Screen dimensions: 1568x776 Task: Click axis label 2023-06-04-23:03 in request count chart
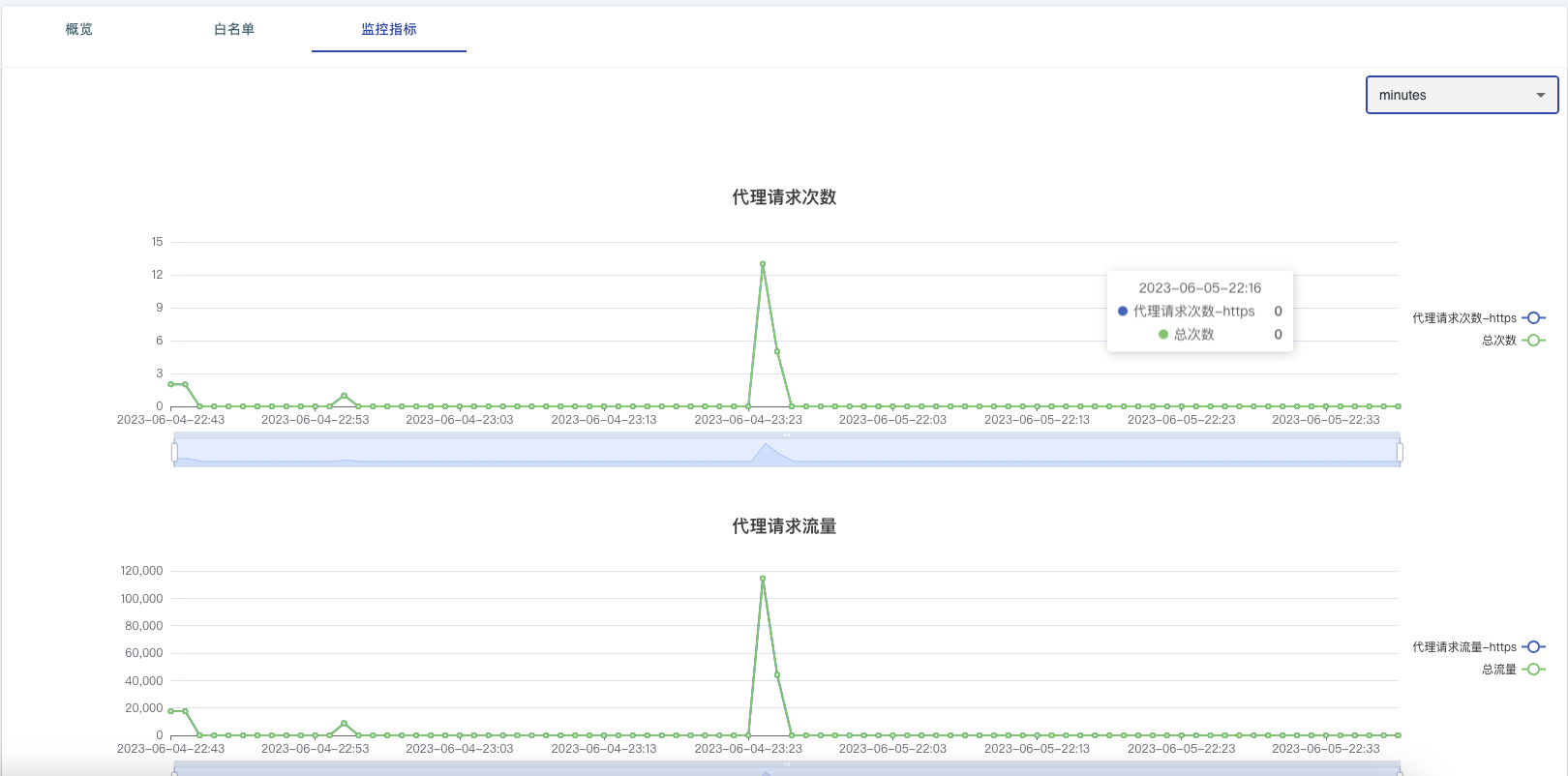[459, 419]
